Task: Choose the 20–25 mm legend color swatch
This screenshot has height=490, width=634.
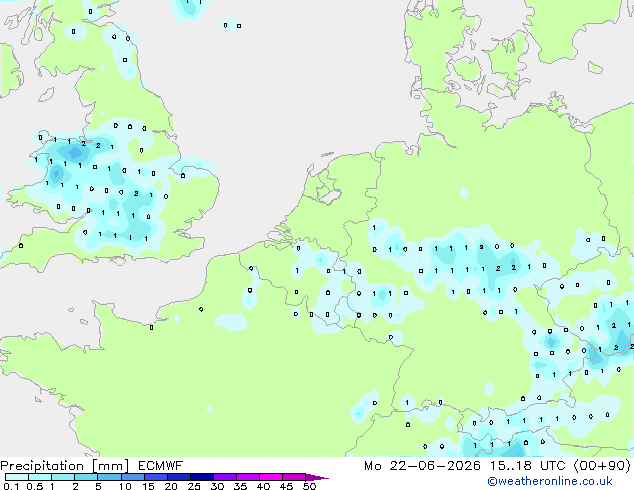Action: pyautogui.click(x=178, y=477)
